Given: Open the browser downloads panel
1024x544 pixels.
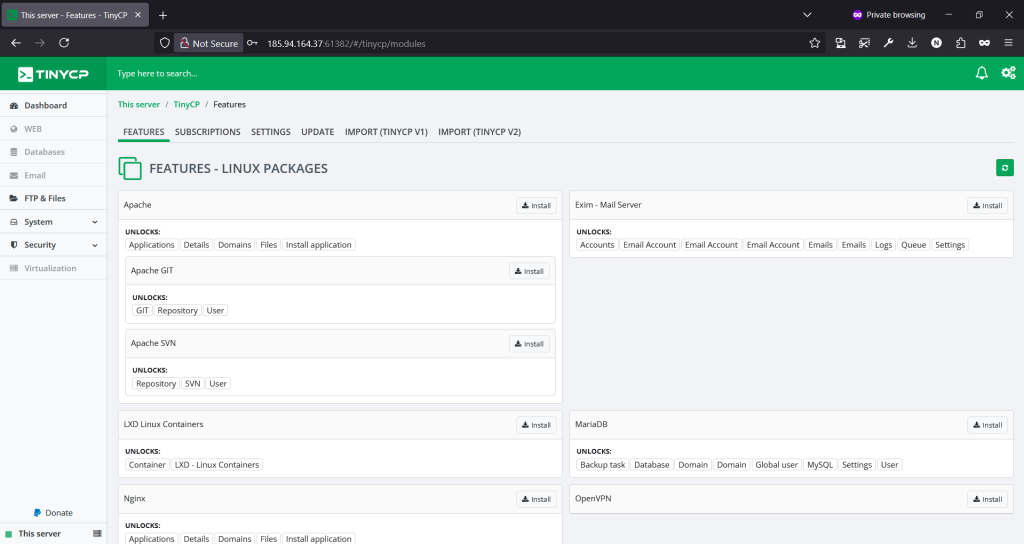Looking at the screenshot, I should pyautogui.click(x=912, y=43).
